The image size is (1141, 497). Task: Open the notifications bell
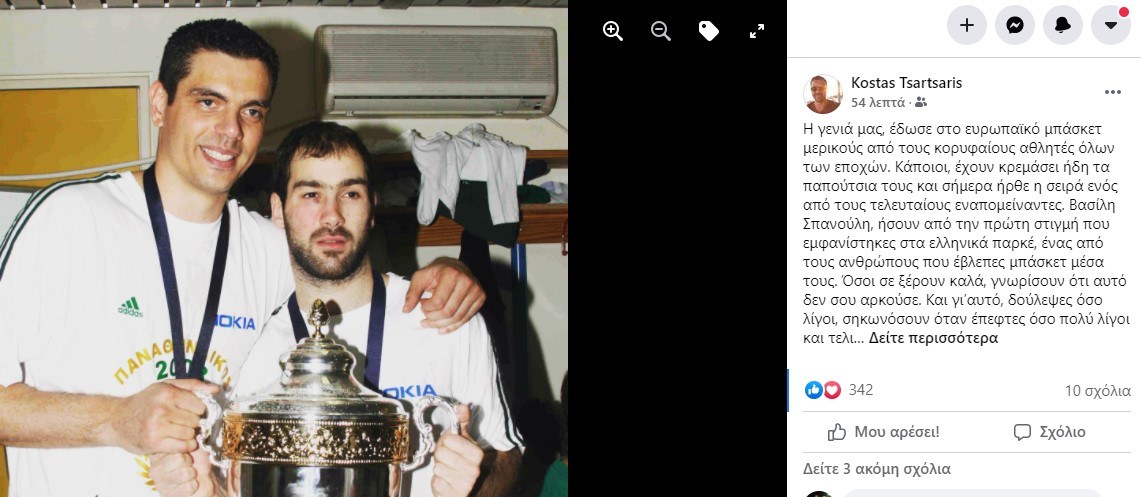(x=1063, y=25)
